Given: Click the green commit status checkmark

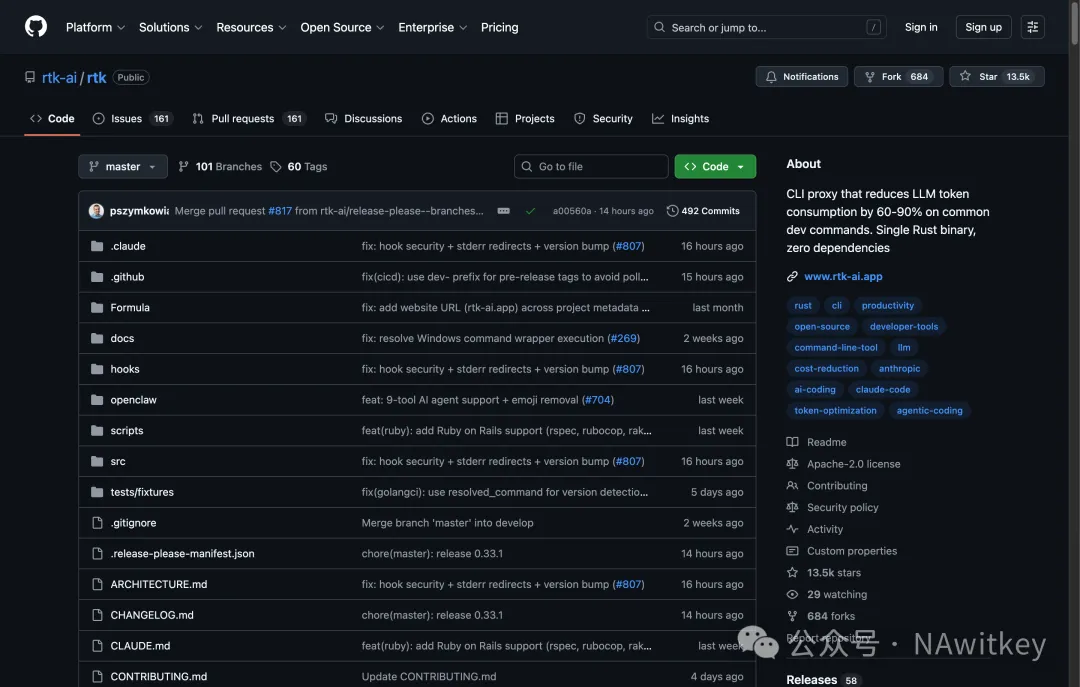Looking at the screenshot, I should [530, 211].
